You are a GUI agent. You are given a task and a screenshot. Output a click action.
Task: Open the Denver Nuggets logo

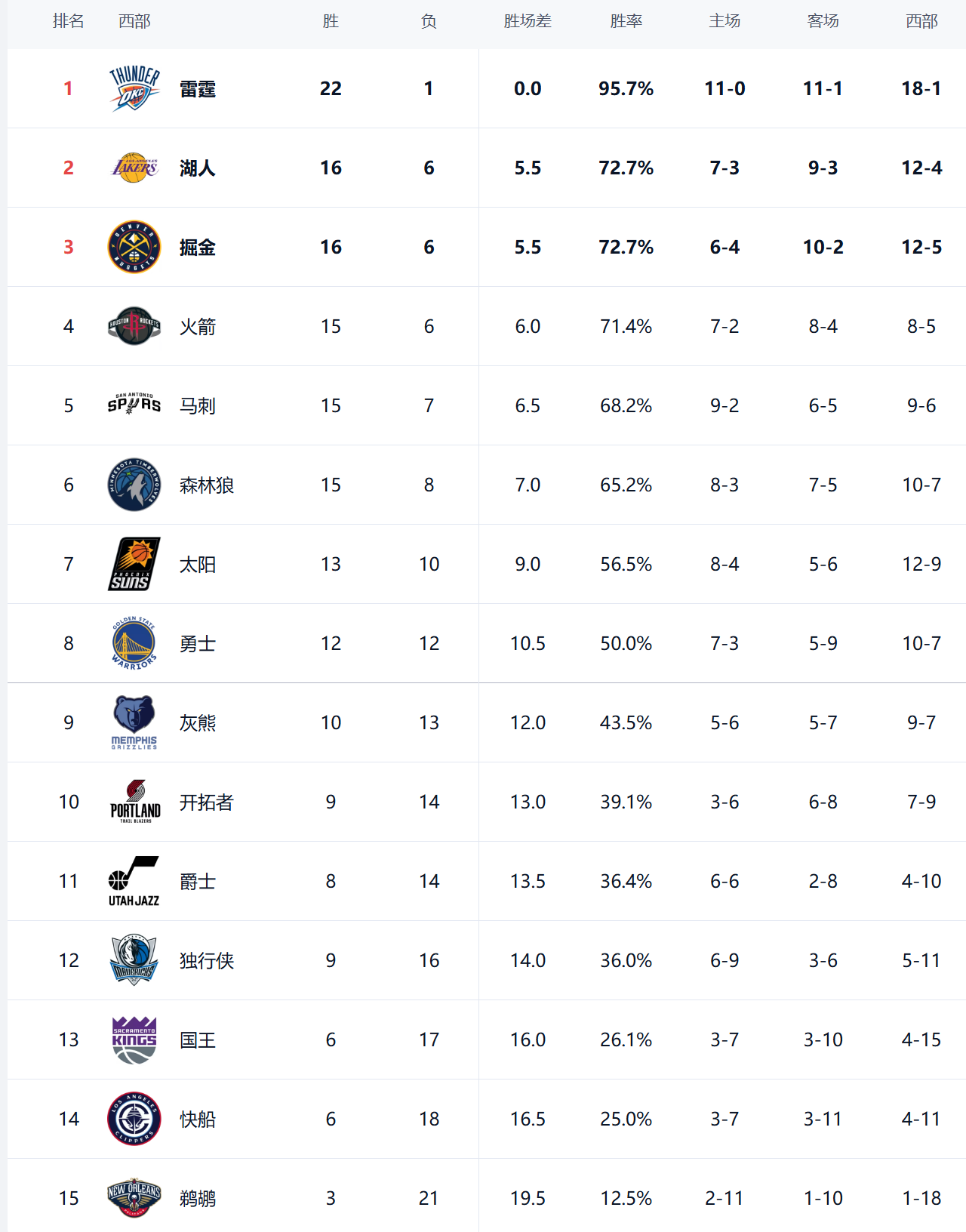tap(134, 247)
